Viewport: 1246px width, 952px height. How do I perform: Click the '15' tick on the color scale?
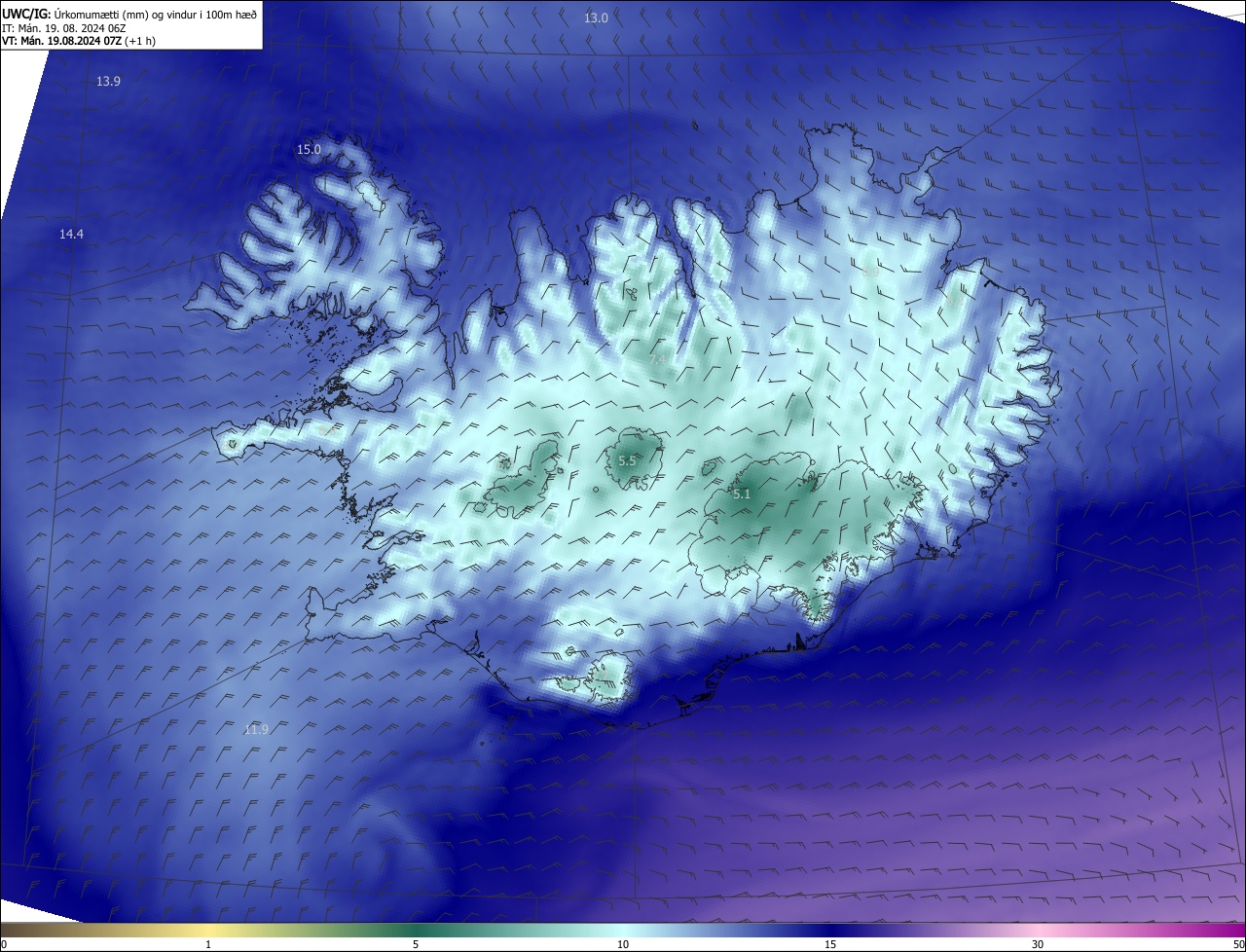click(830, 945)
